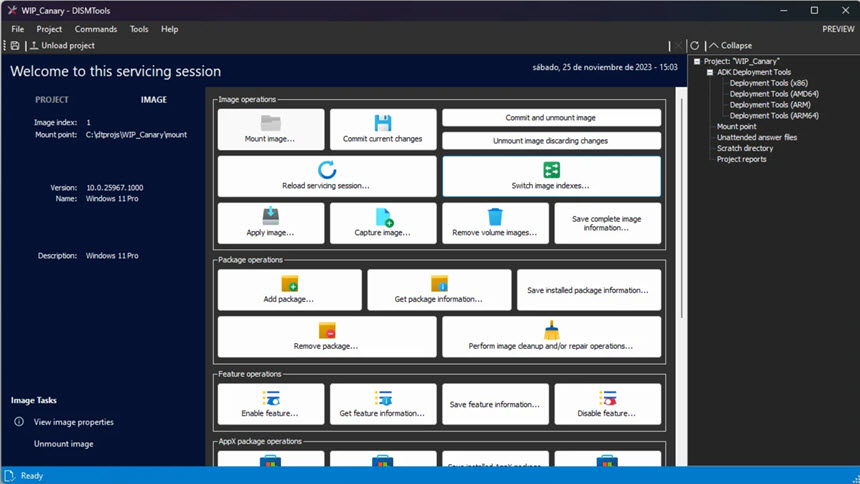The image size is (860, 484).
Task: Click the Add package icon
Action: coord(290,283)
